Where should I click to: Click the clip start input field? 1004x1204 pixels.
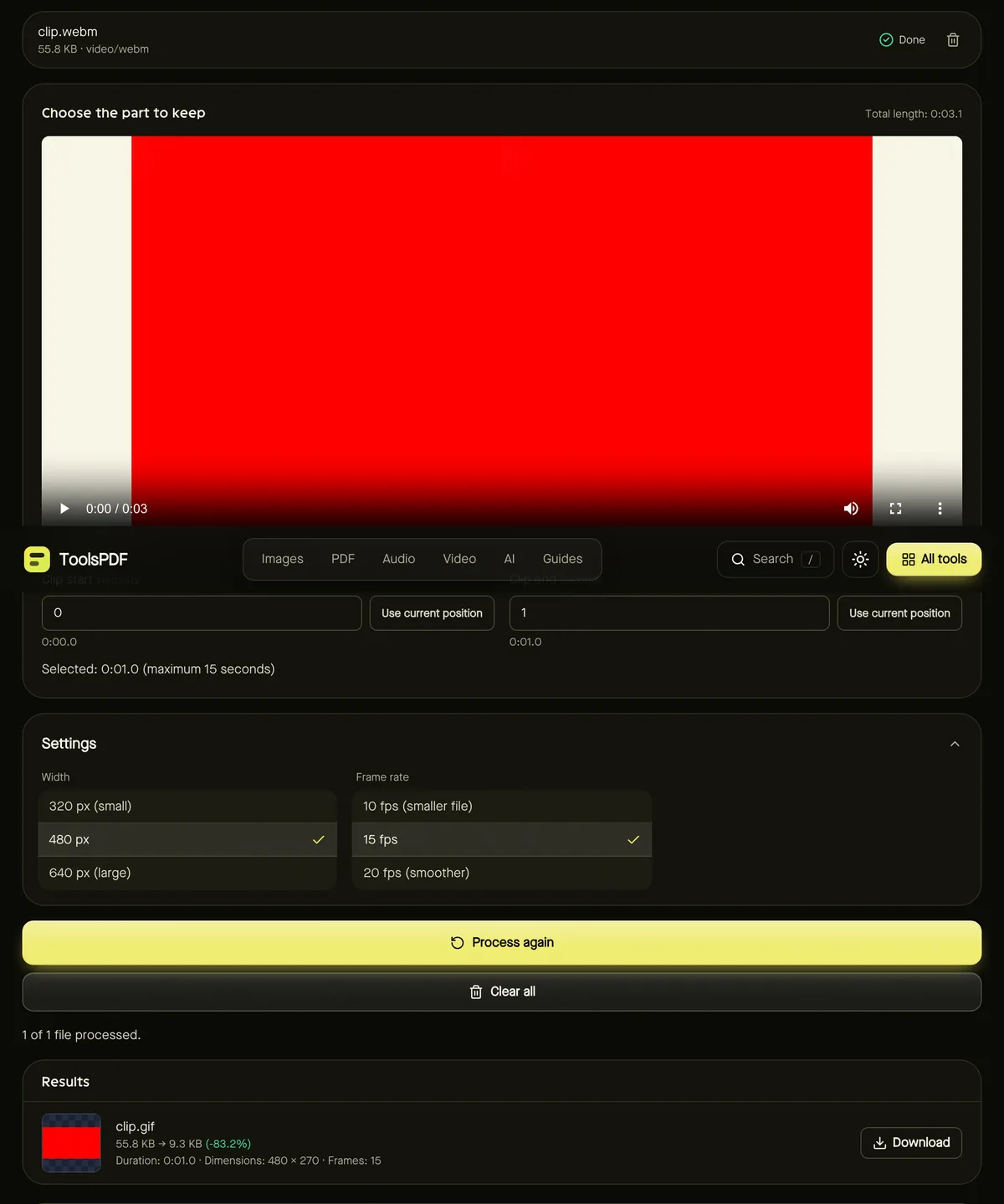(202, 613)
